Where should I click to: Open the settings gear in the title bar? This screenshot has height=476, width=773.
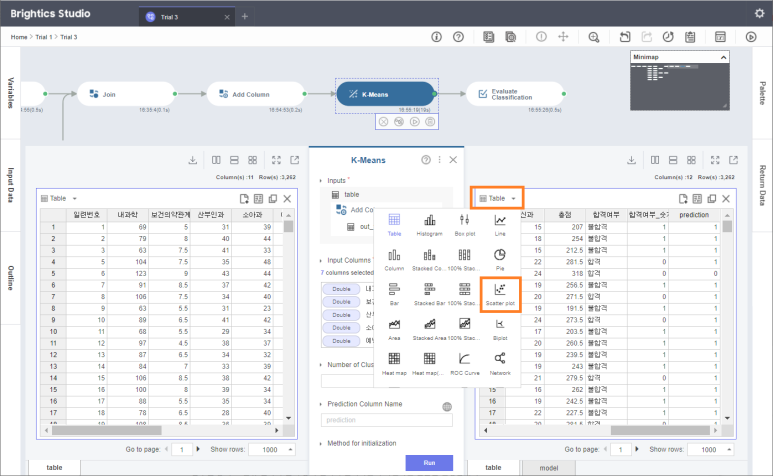759,13
